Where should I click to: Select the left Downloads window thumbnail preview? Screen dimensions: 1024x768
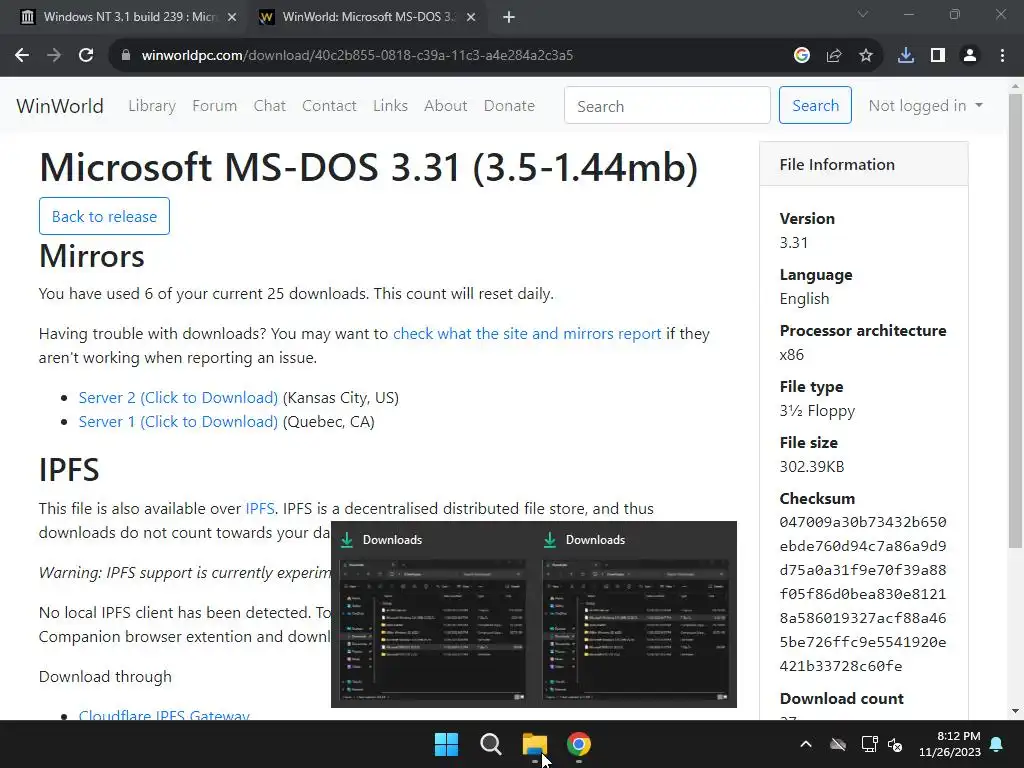pos(432,630)
